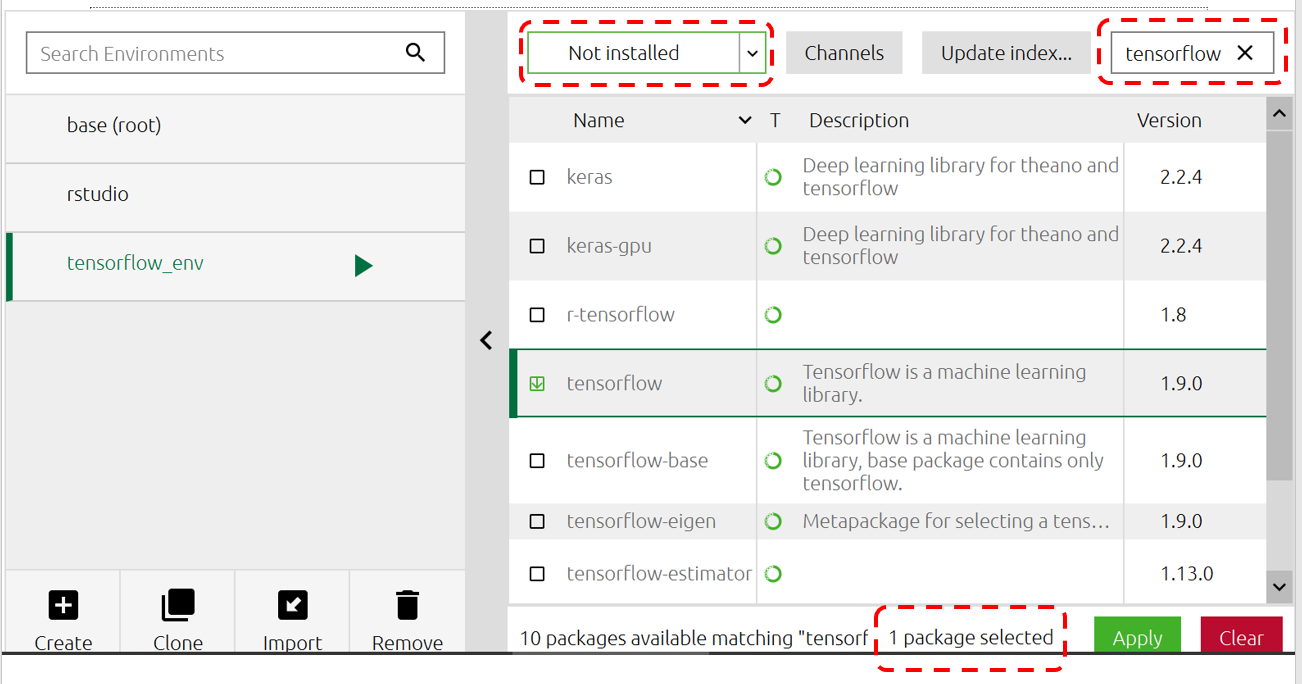Click the package list scrollbar thumb

click(1279, 305)
